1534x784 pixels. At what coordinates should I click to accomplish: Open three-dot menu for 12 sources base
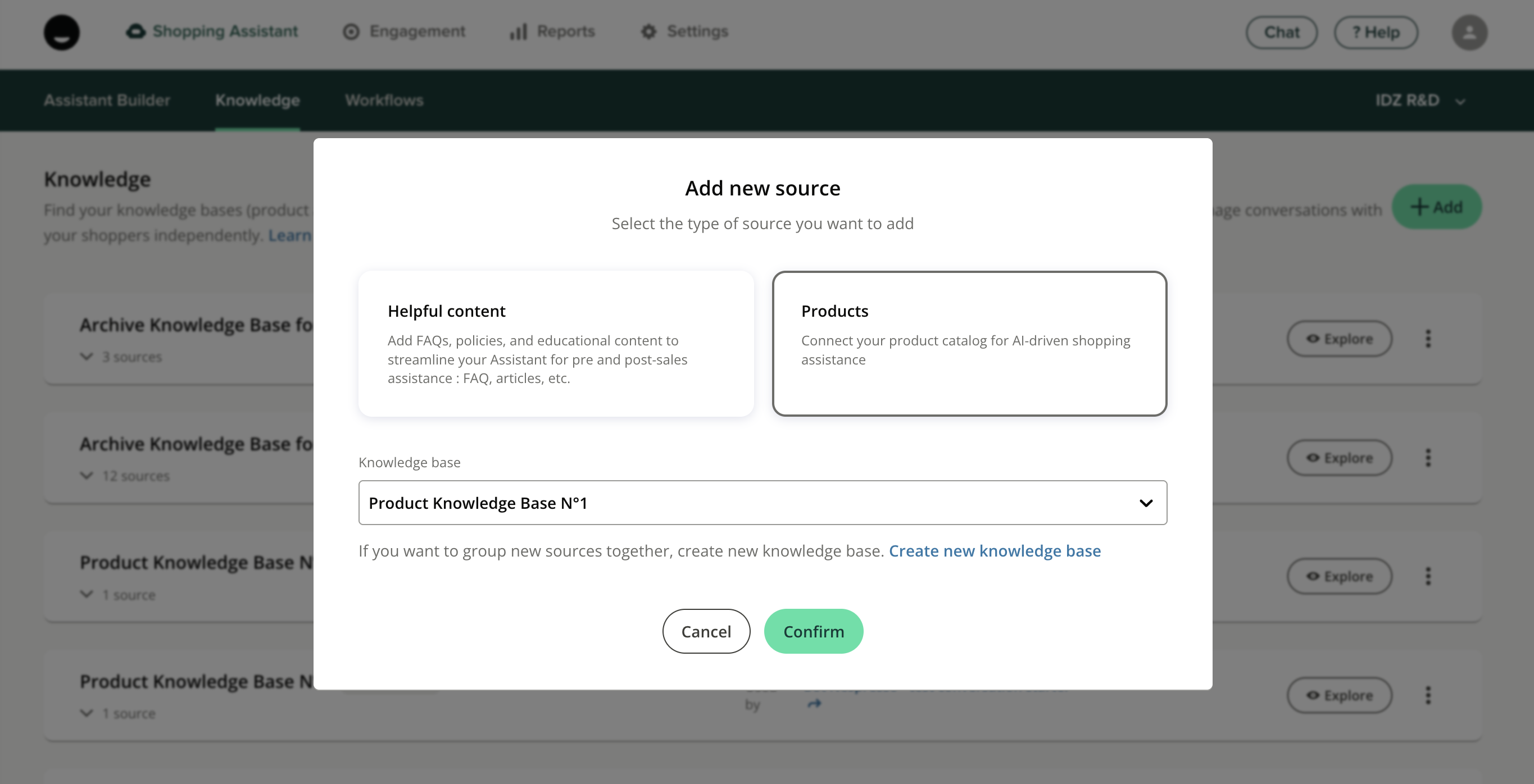[1427, 458]
